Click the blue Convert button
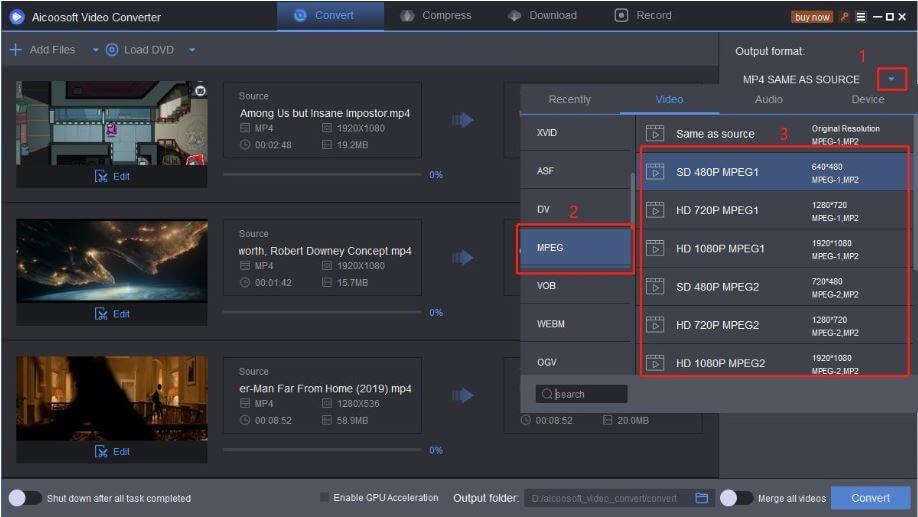This screenshot has height=517, width=918. (x=871, y=498)
